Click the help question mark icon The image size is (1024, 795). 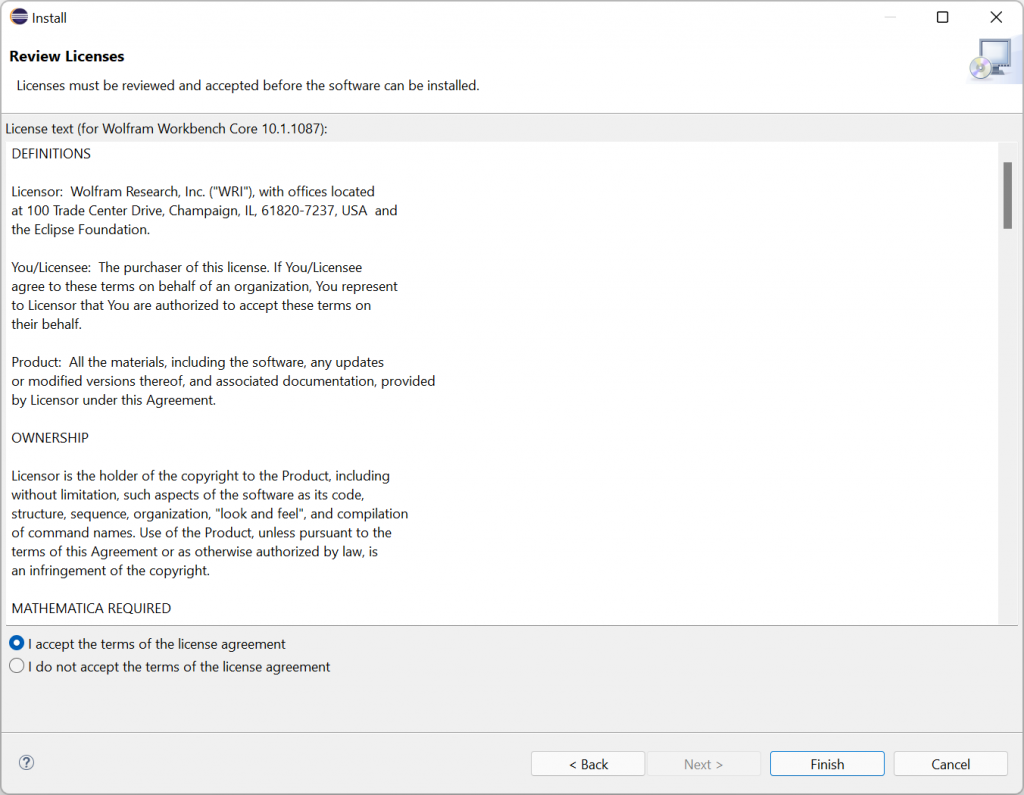(x=26, y=762)
